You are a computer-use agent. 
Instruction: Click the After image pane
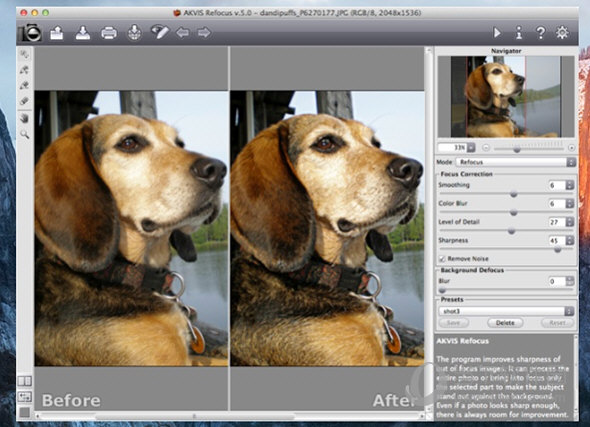tap(327, 228)
